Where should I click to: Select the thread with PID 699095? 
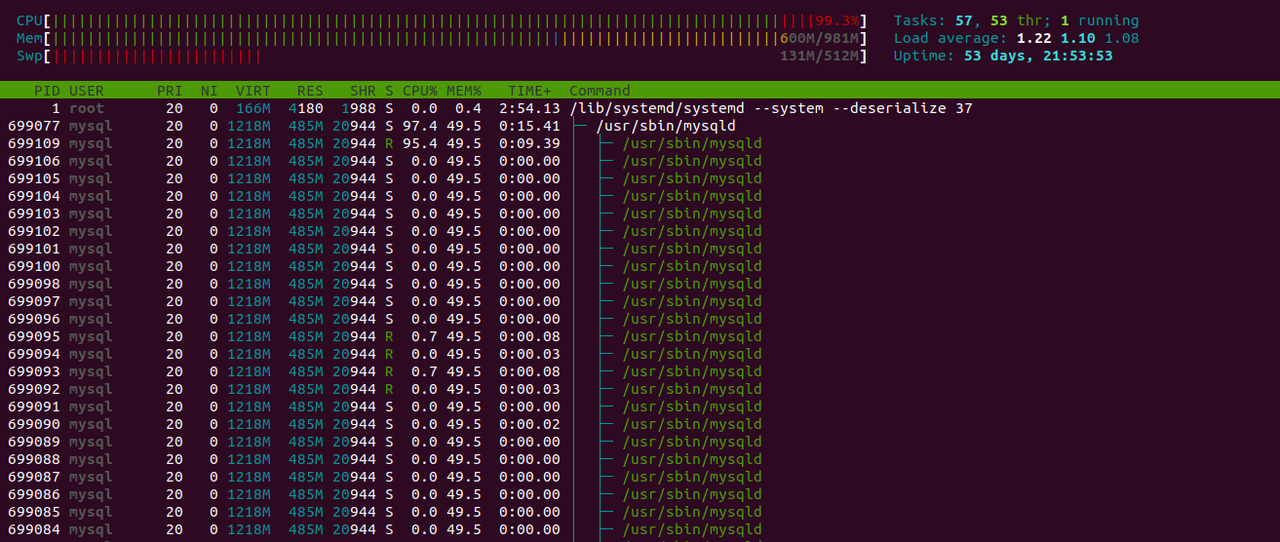[x=640, y=336]
